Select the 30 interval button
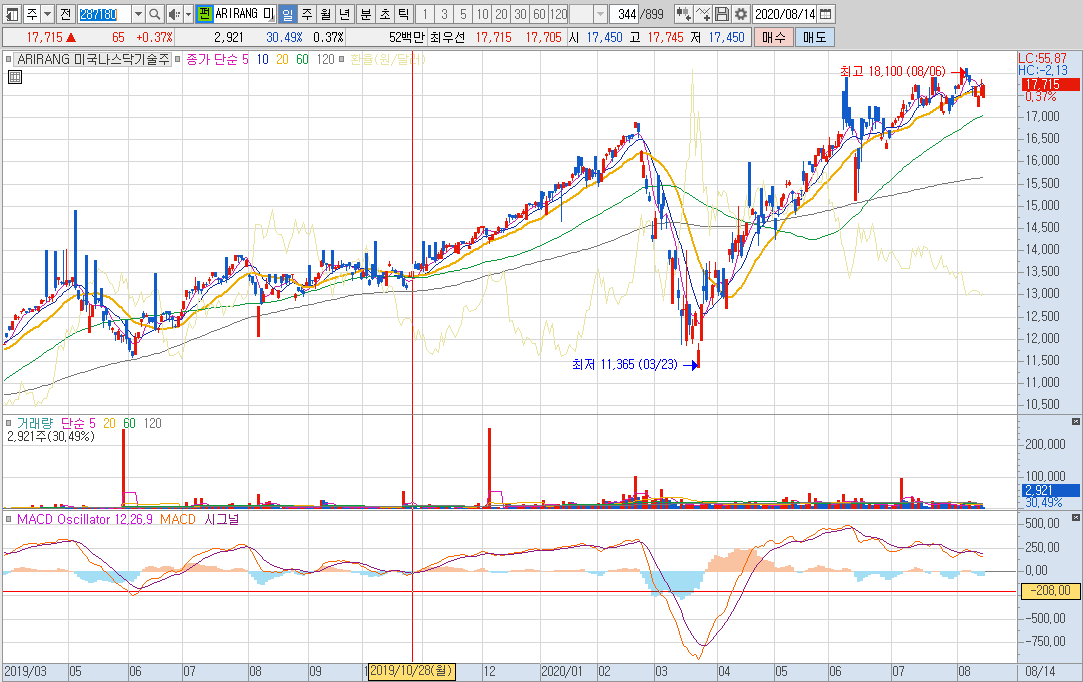The width and height of the screenshot is (1083, 682). (x=521, y=14)
